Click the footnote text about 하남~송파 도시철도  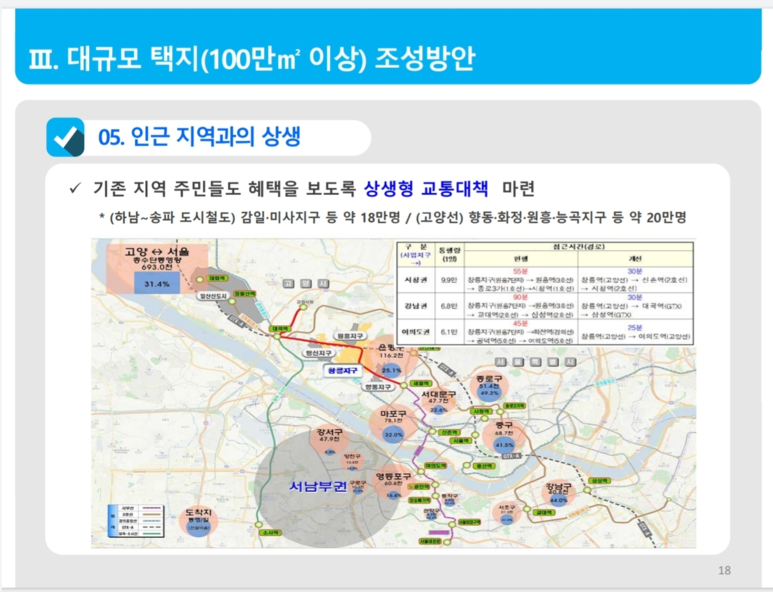392,217
